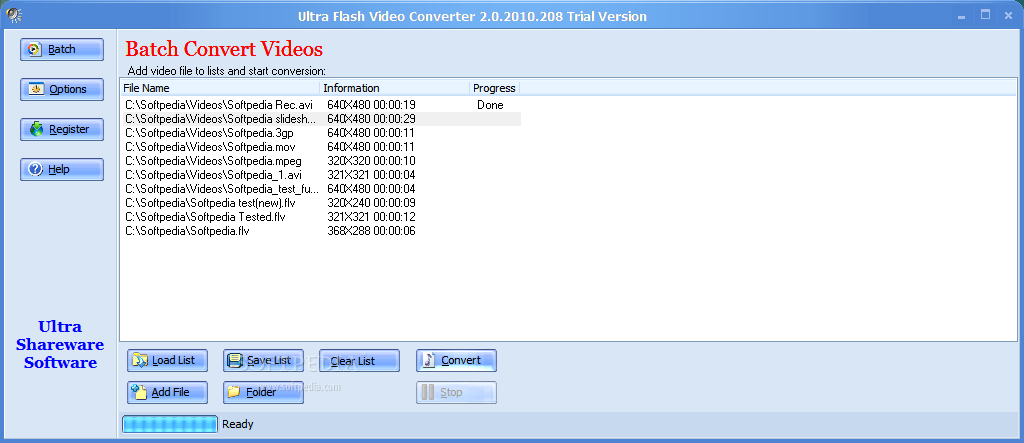1024x443 pixels.
Task: Click the Add File icon
Action: pyautogui.click(x=138, y=391)
